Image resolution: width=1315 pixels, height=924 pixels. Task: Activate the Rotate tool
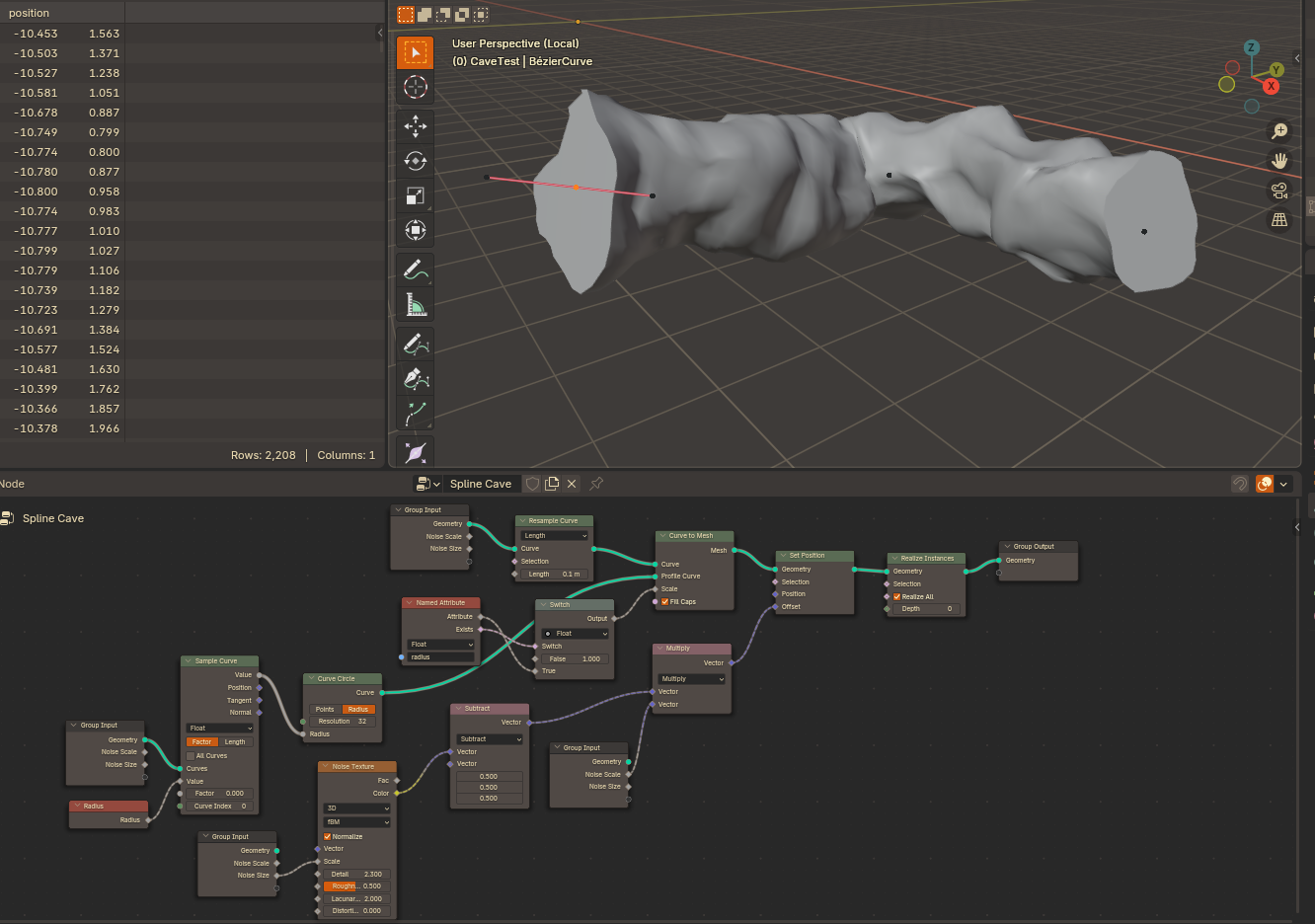pos(416,161)
